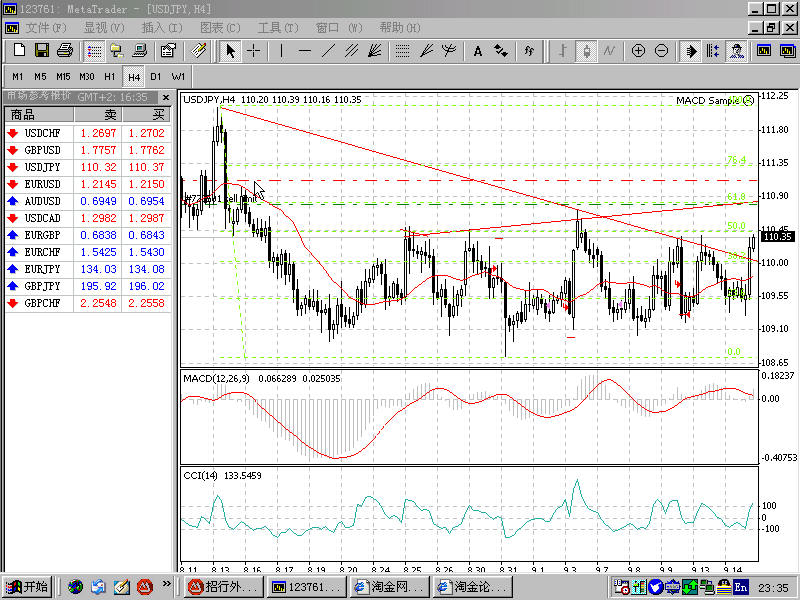Click the 开始 Start button
The width and height of the screenshot is (800, 600).
pos(27,587)
